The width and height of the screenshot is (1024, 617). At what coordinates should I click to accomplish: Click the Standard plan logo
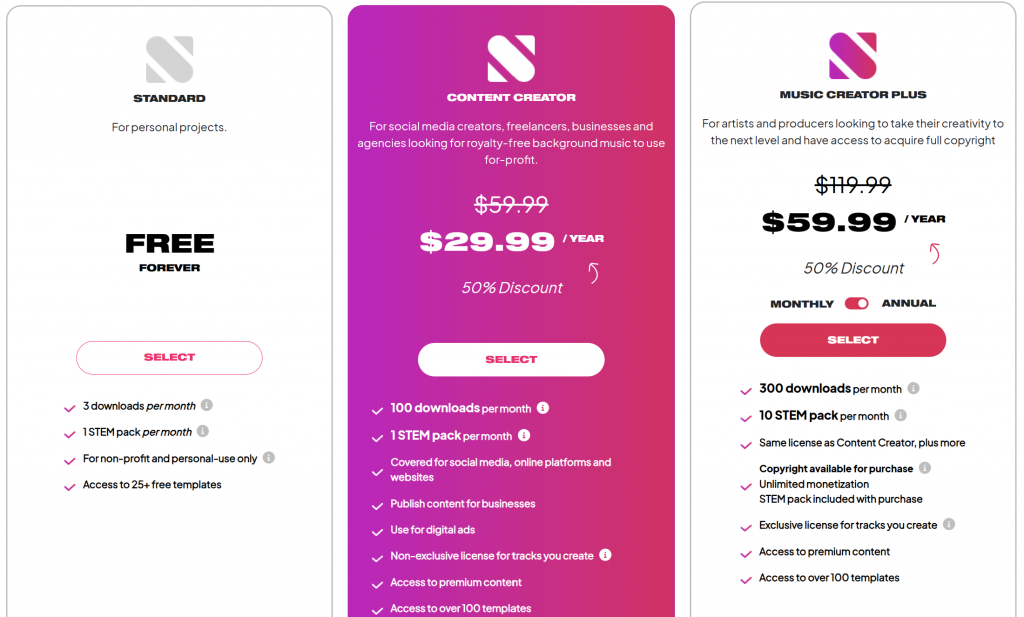170,59
